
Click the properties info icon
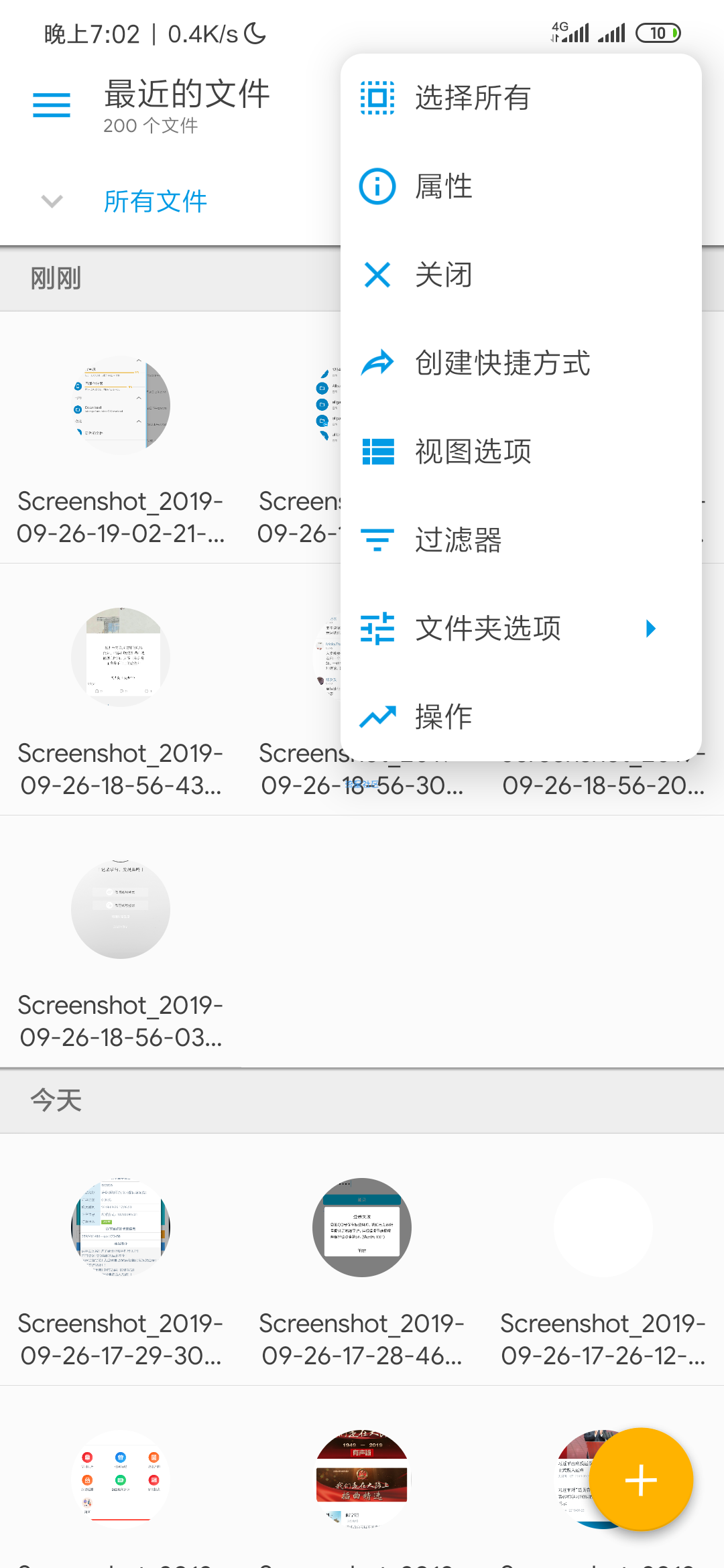[x=377, y=186]
